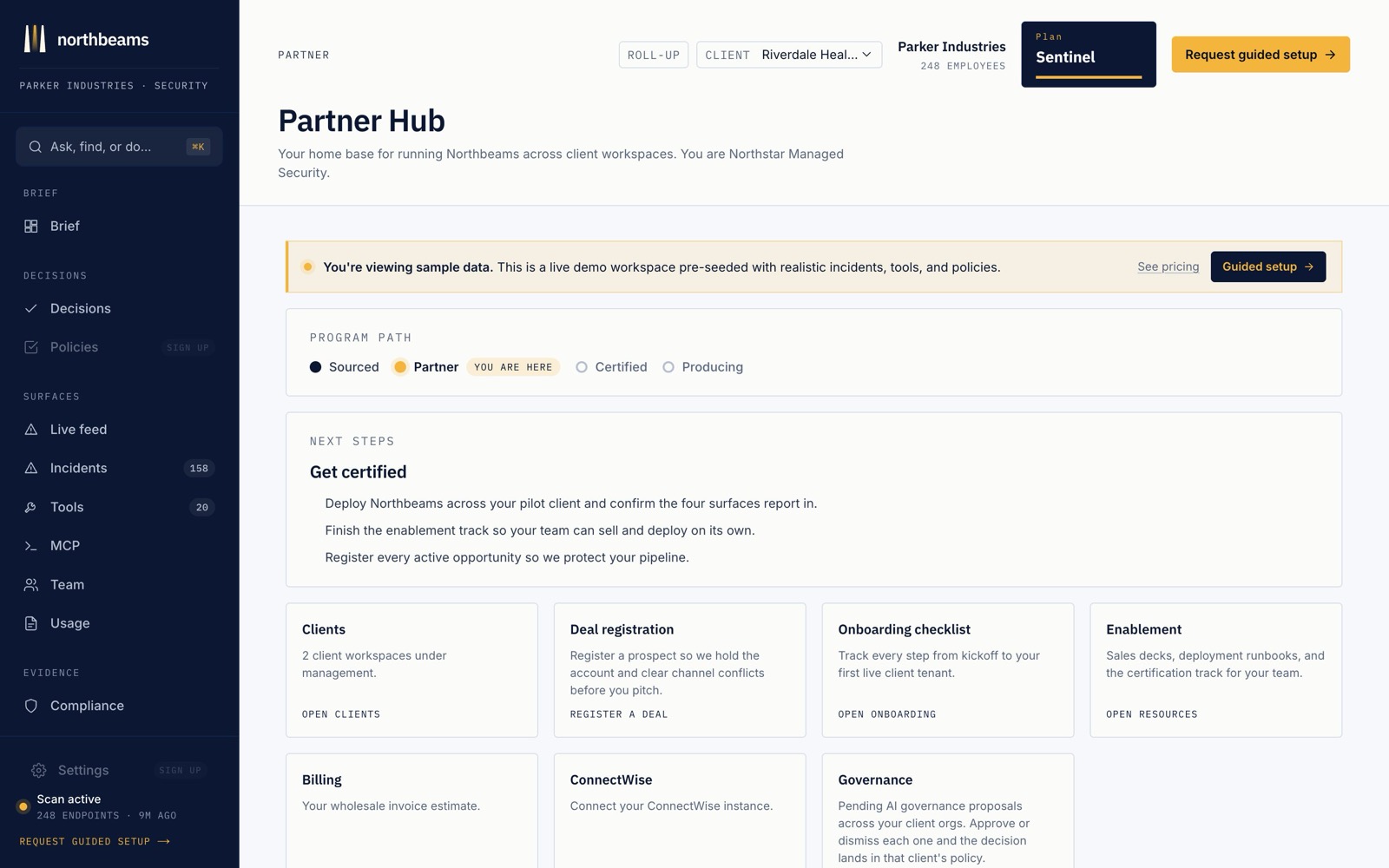Click the Brief grid icon

31,226
